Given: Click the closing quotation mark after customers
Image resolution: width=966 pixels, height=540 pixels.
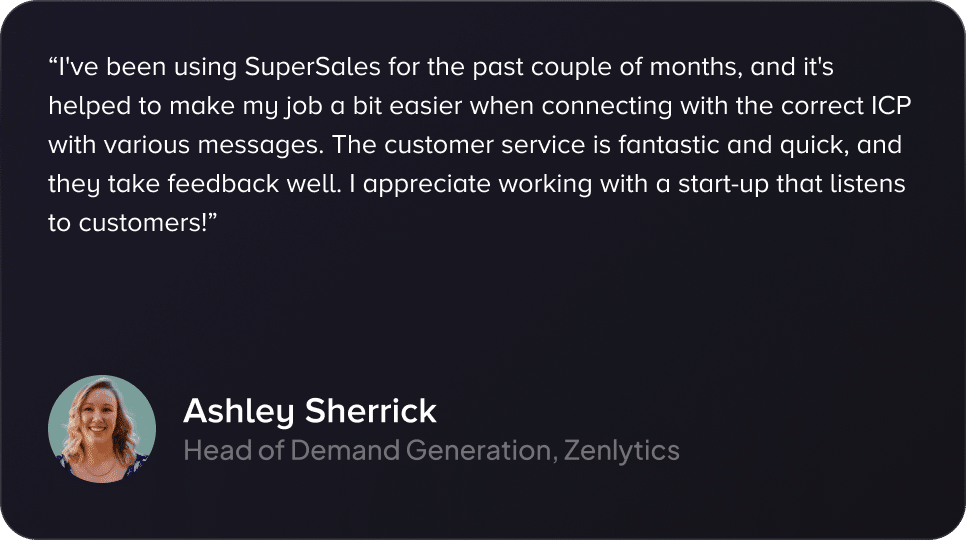Looking at the screenshot, I should click(x=212, y=216).
